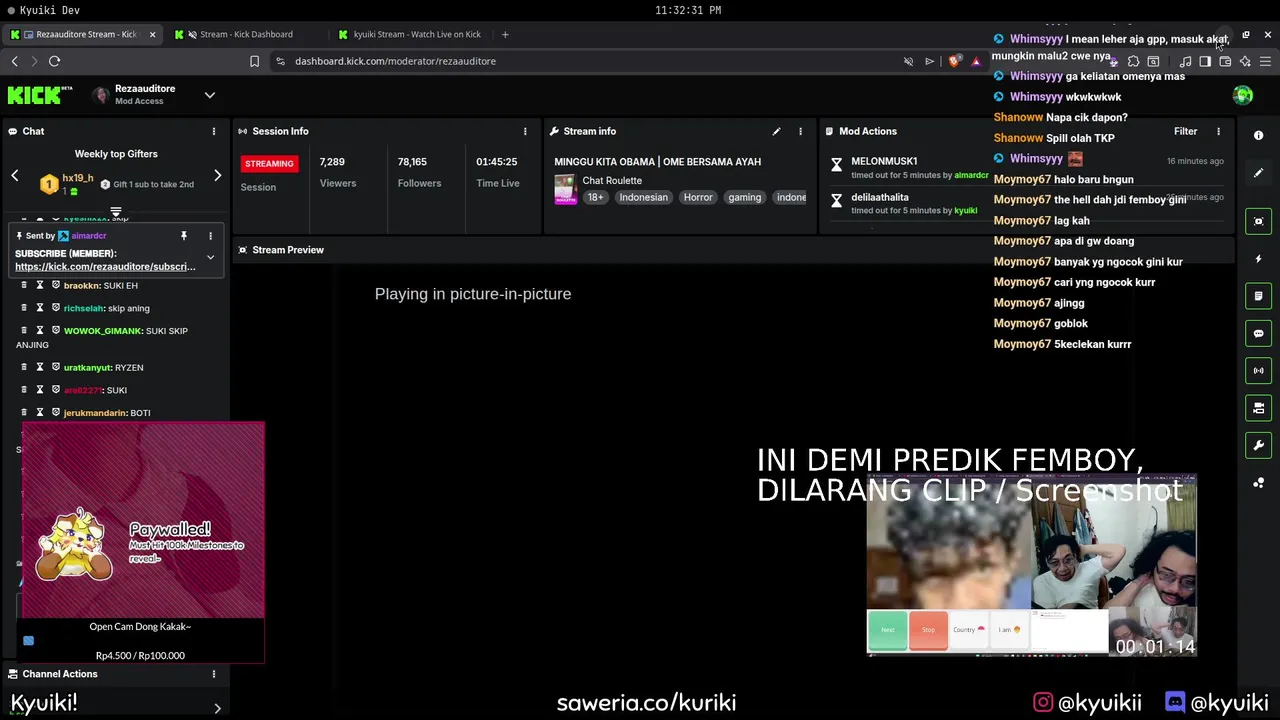This screenshot has height=720, width=1280.
Task: Ban user uratkanyut with the shield icon
Action: pyautogui.click(x=56, y=367)
